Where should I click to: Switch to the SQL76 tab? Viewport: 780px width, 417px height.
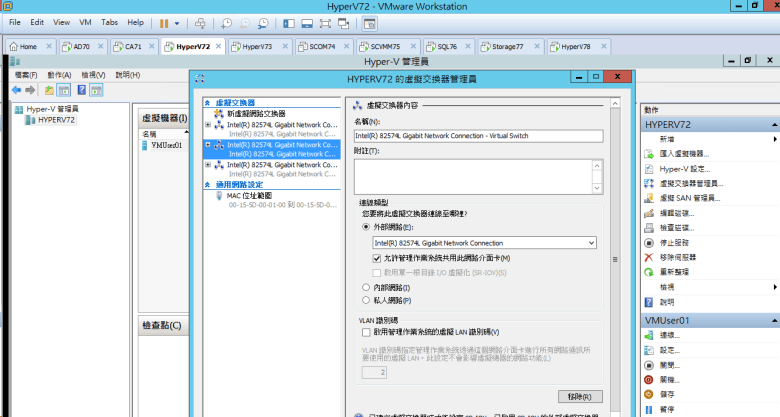click(x=440, y=46)
